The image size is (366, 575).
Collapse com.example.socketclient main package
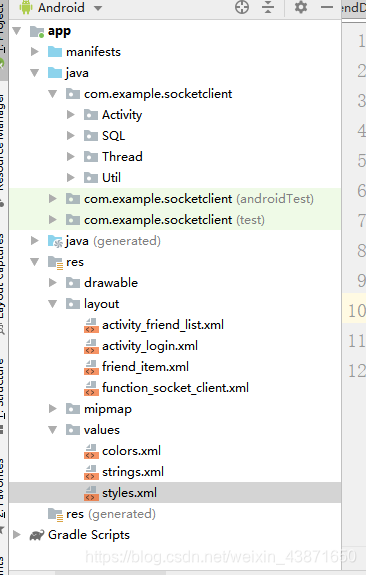pyautogui.click(x=53, y=94)
